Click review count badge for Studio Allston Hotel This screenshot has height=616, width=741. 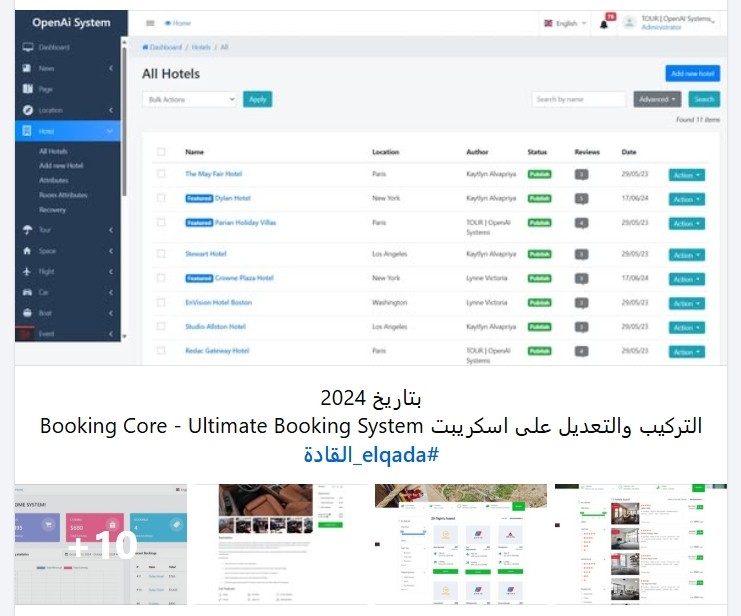click(582, 327)
